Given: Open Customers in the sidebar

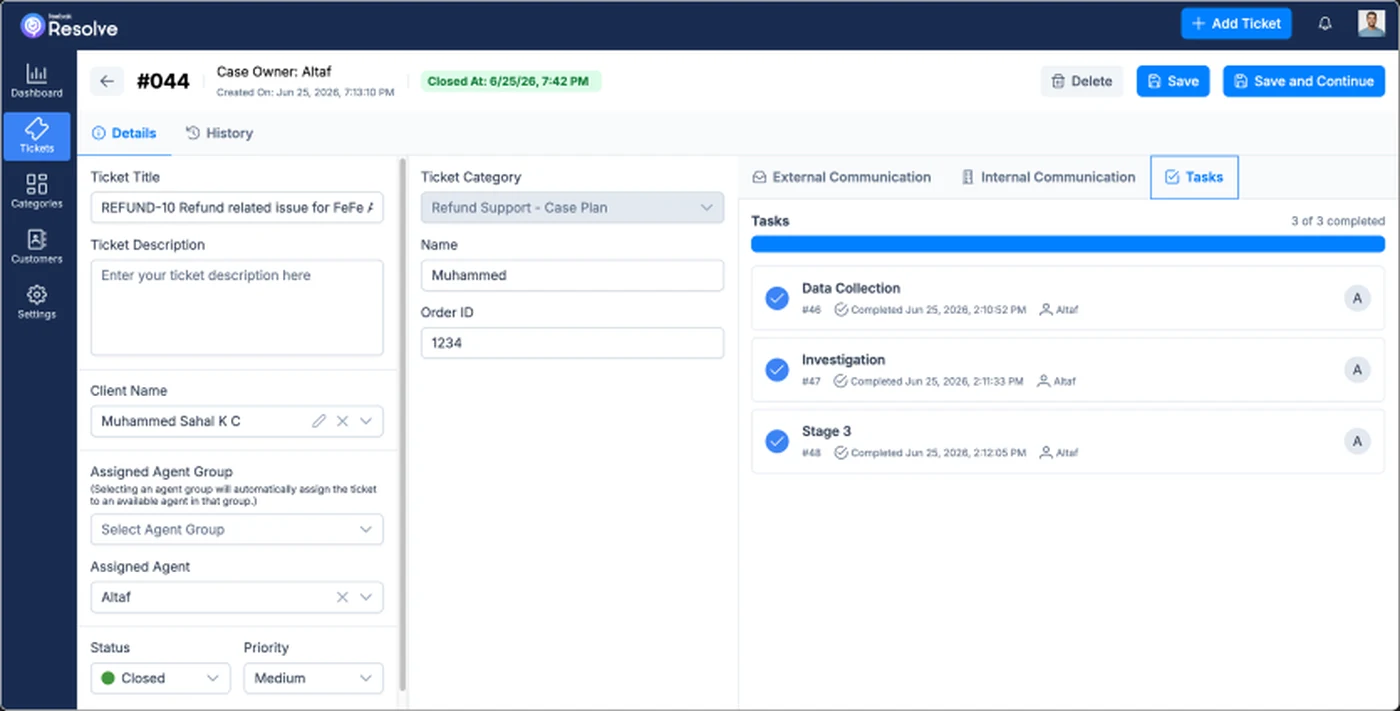Looking at the screenshot, I should 37,247.
